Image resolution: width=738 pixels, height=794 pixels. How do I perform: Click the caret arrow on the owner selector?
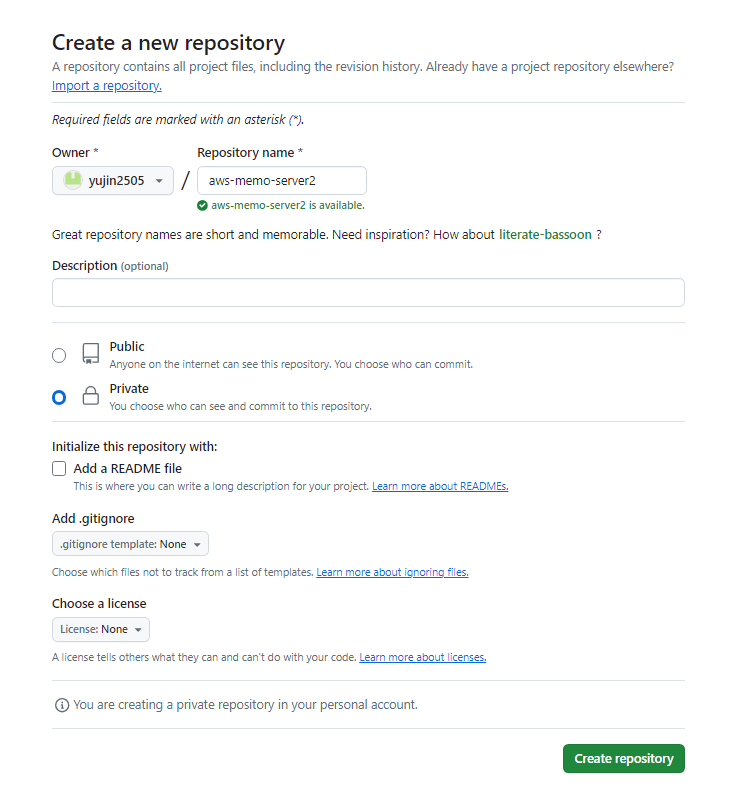(159, 181)
